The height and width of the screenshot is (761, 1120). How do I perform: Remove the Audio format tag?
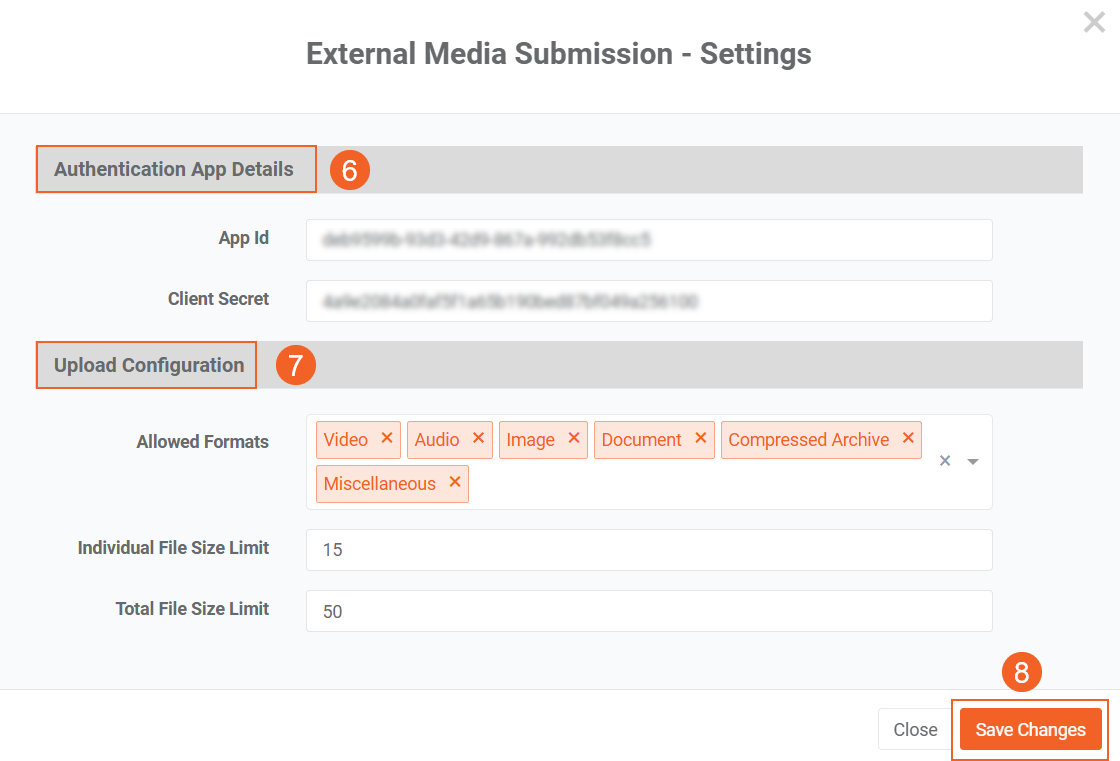pos(478,439)
